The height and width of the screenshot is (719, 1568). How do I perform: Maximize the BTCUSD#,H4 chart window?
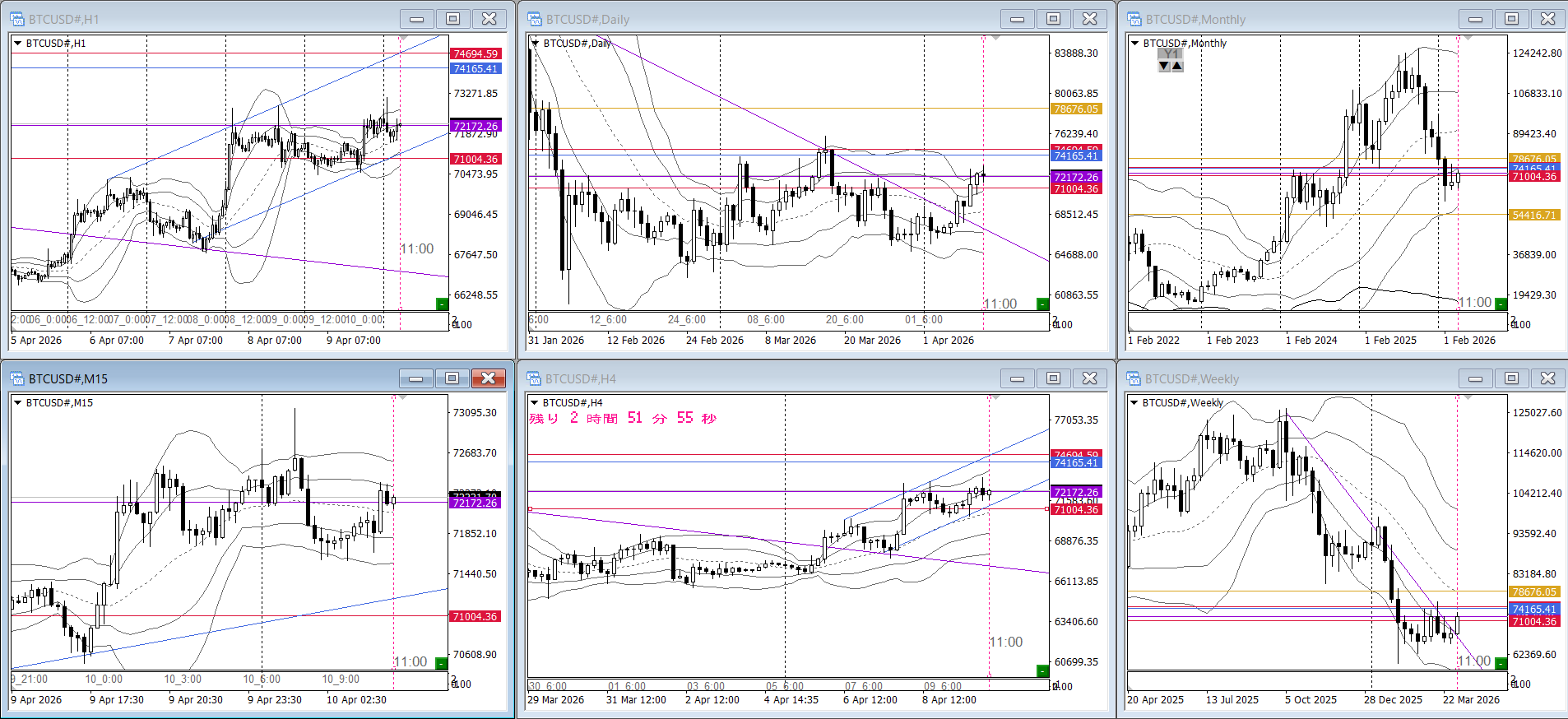click(x=1053, y=378)
